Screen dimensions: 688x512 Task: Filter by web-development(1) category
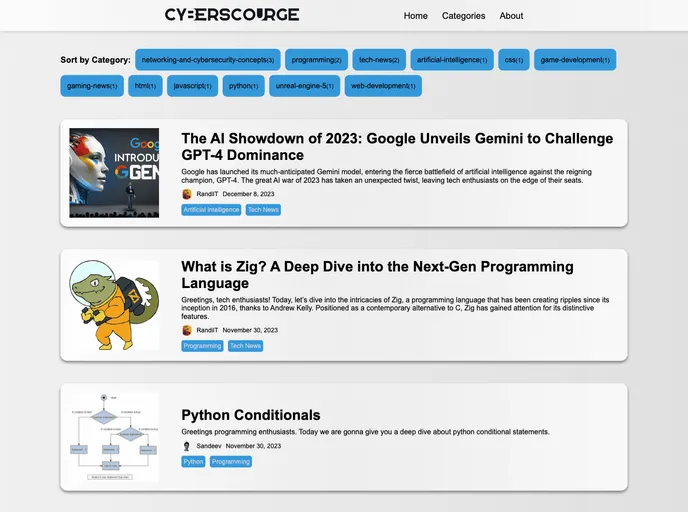pyautogui.click(x=383, y=86)
